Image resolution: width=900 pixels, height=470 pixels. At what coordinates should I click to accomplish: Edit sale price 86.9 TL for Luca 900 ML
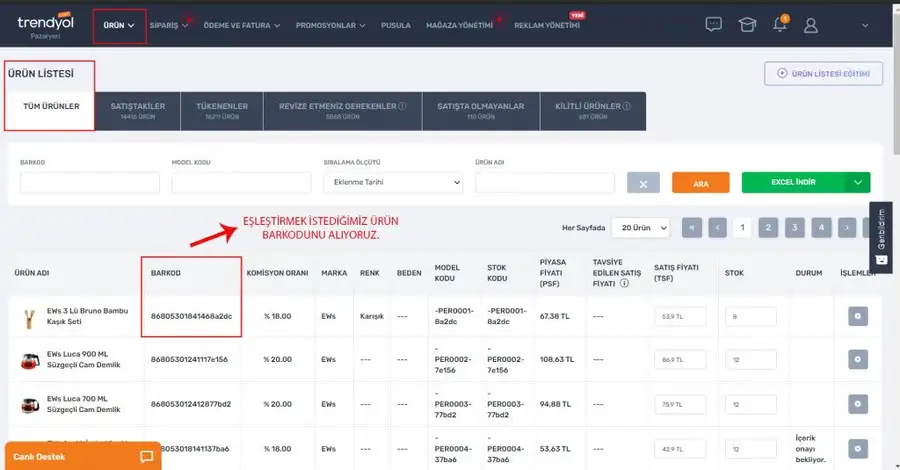(x=680, y=360)
